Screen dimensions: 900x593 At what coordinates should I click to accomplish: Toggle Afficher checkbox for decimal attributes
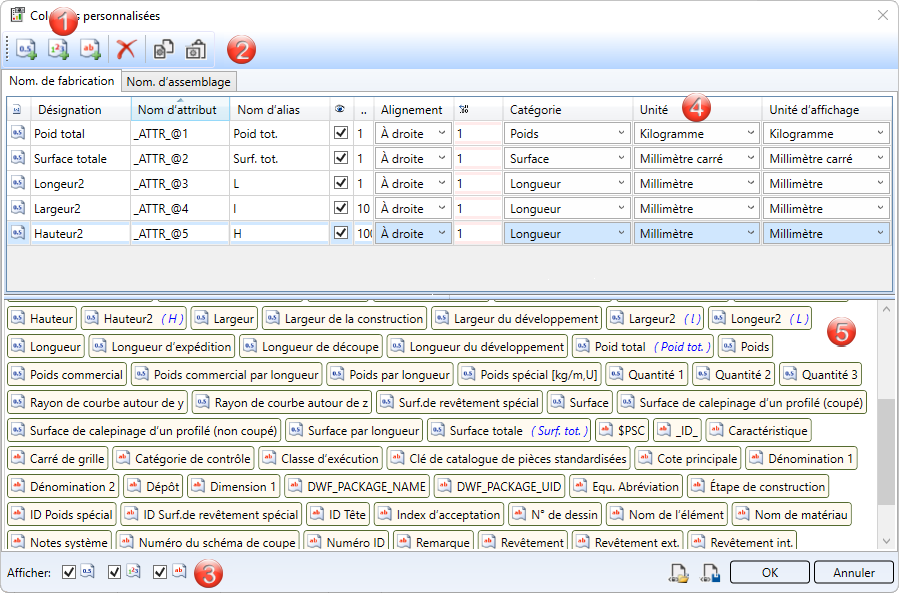(69, 572)
